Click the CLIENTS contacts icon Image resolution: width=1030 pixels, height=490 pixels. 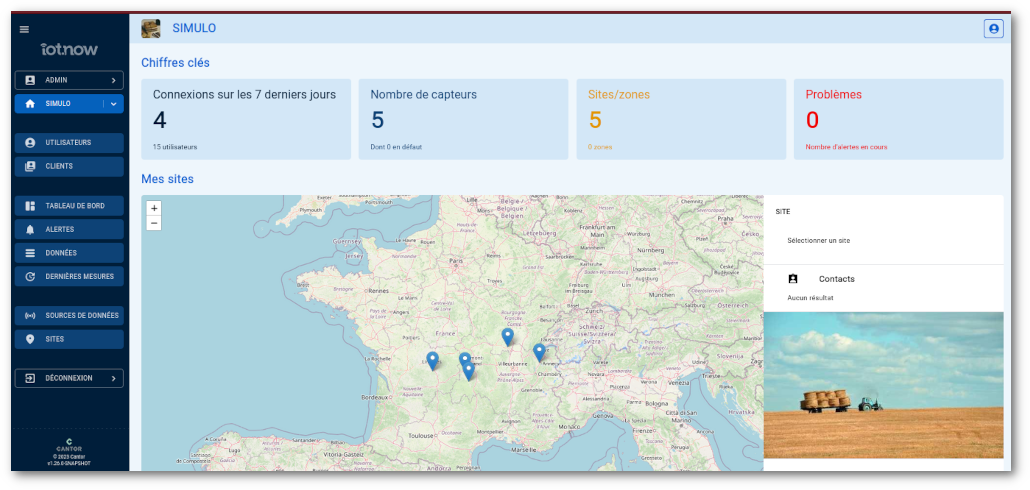tap(30, 166)
